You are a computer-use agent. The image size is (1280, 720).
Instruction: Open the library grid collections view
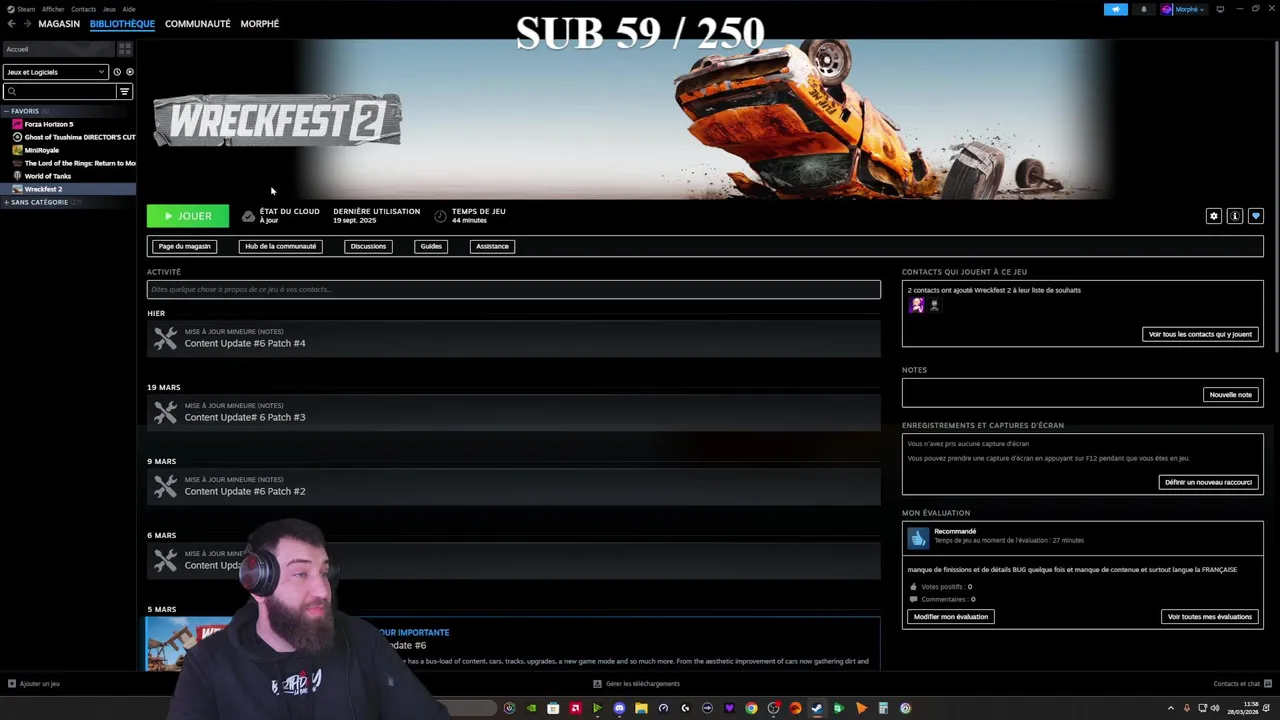pyautogui.click(x=125, y=49)
